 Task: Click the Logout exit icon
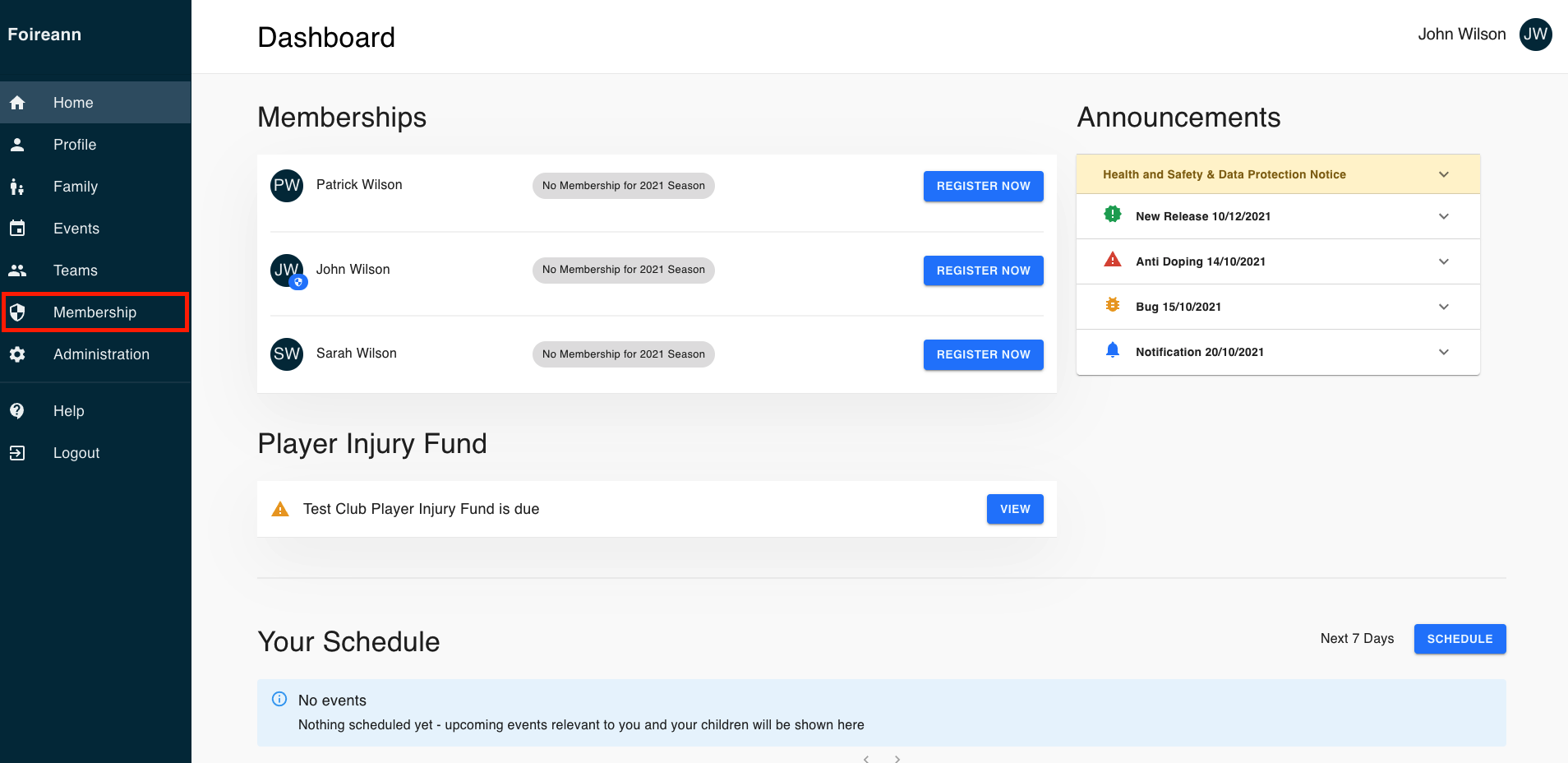pos(17,453)
